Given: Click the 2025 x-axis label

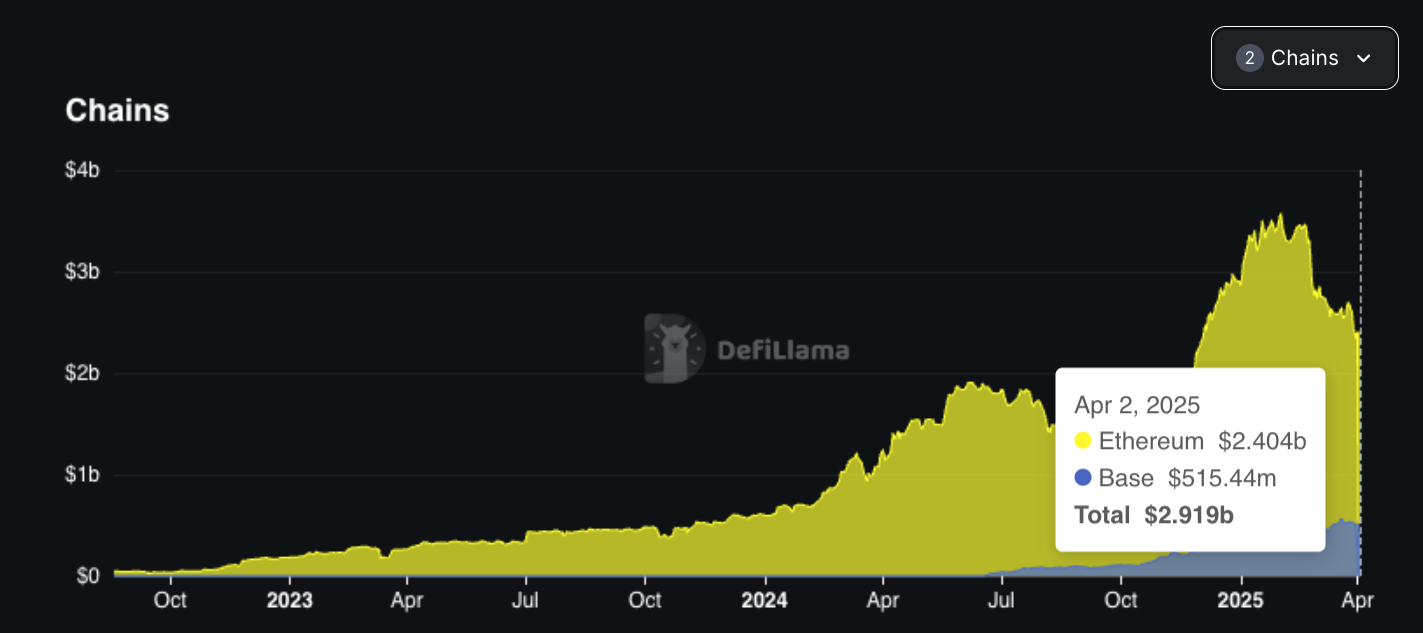Looking at the screenshot, I should pos(1241,600).
